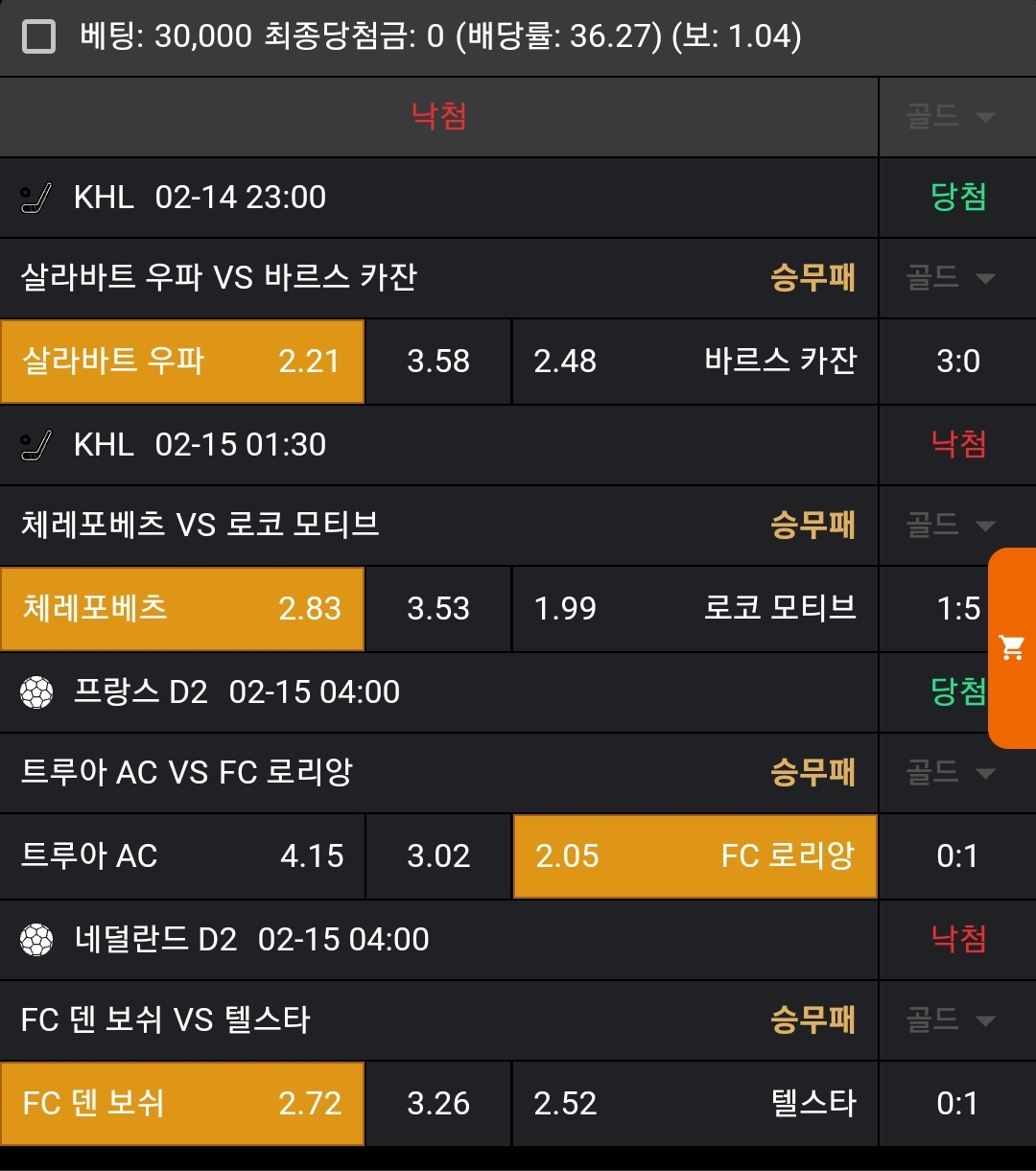This screenshot has width=1036, height=1171.
Task: Click the hockey stick icon beside KHL 02-14
Action: 37,199
